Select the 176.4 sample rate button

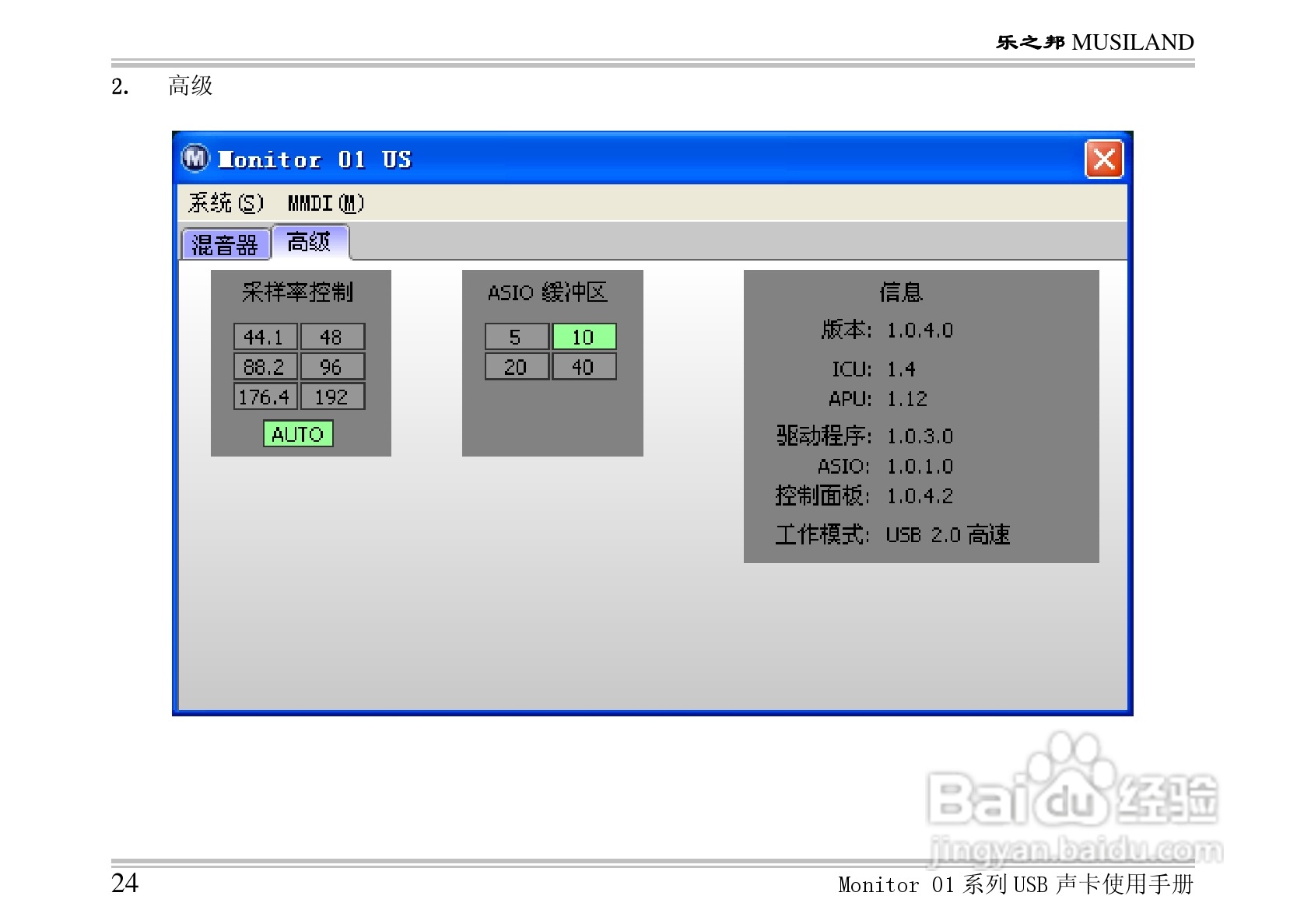click(265, 397)
